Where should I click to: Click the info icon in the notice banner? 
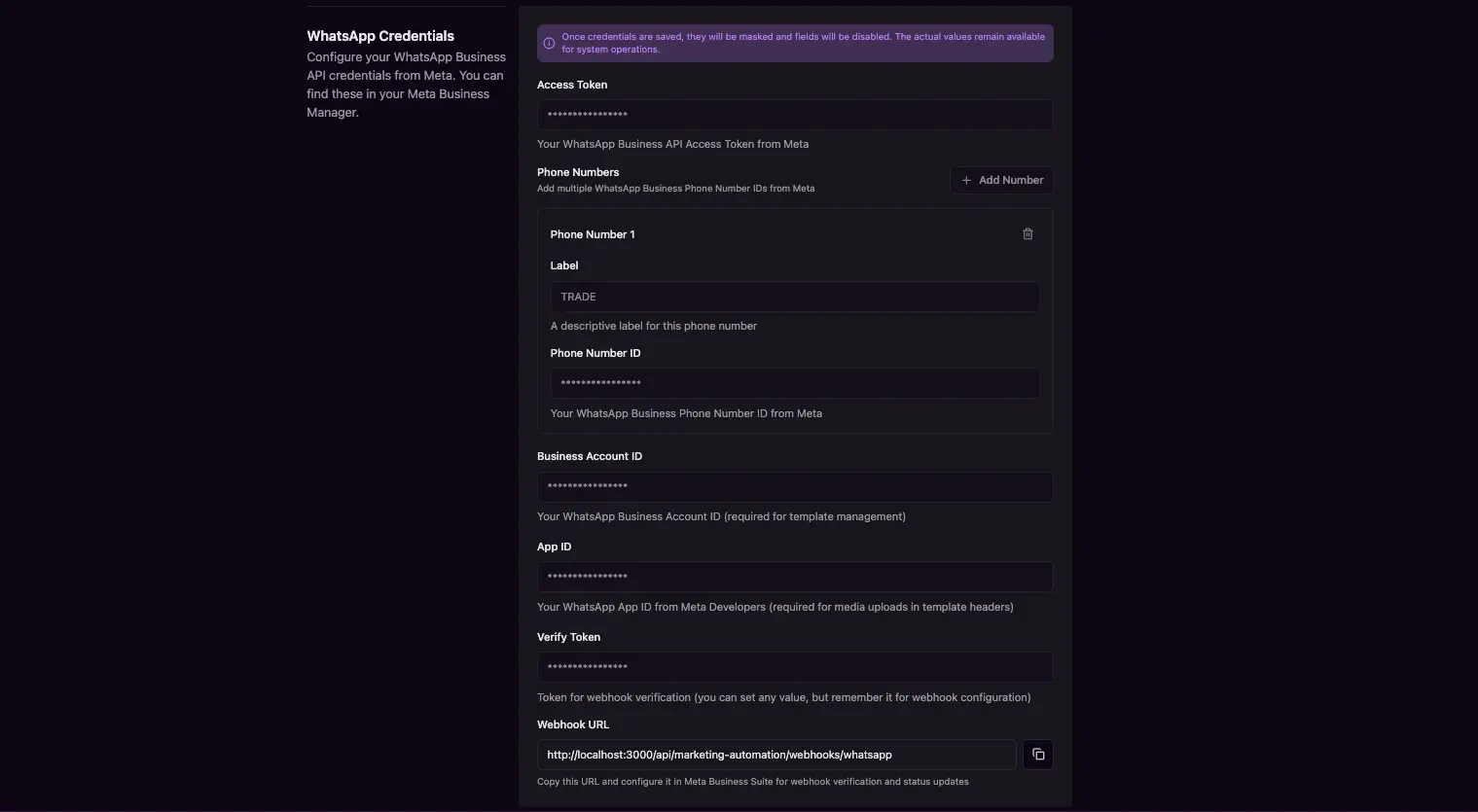coord(549,43)
